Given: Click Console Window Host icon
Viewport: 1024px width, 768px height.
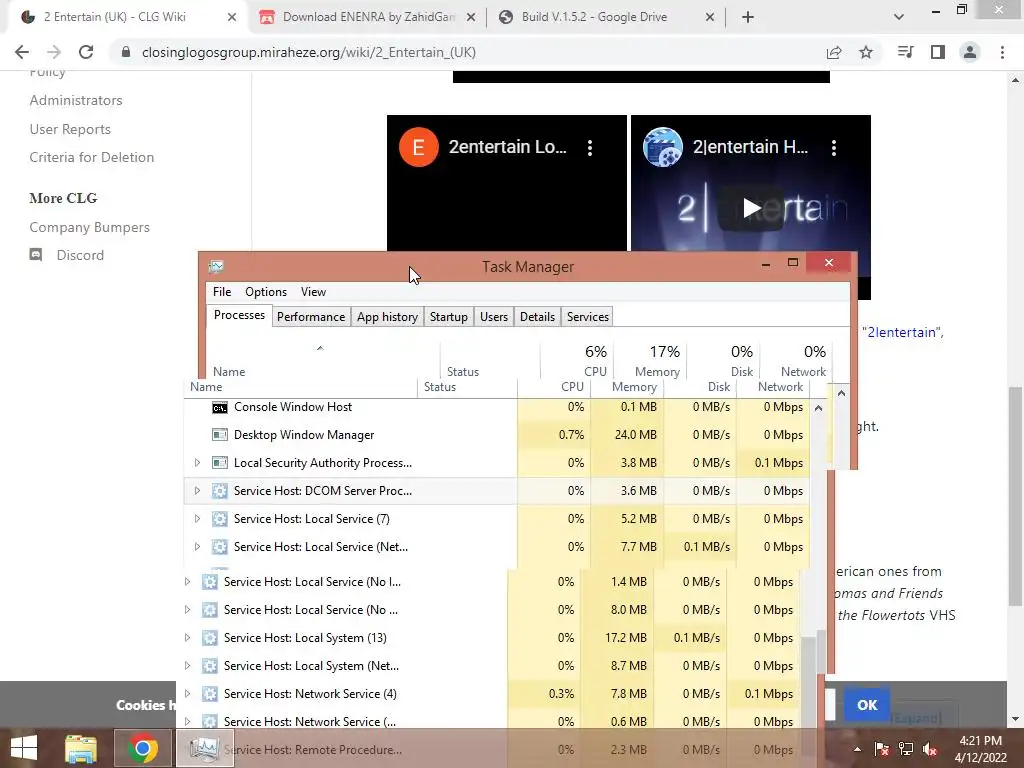Looking at the screenshot, I should pos(219,407).
